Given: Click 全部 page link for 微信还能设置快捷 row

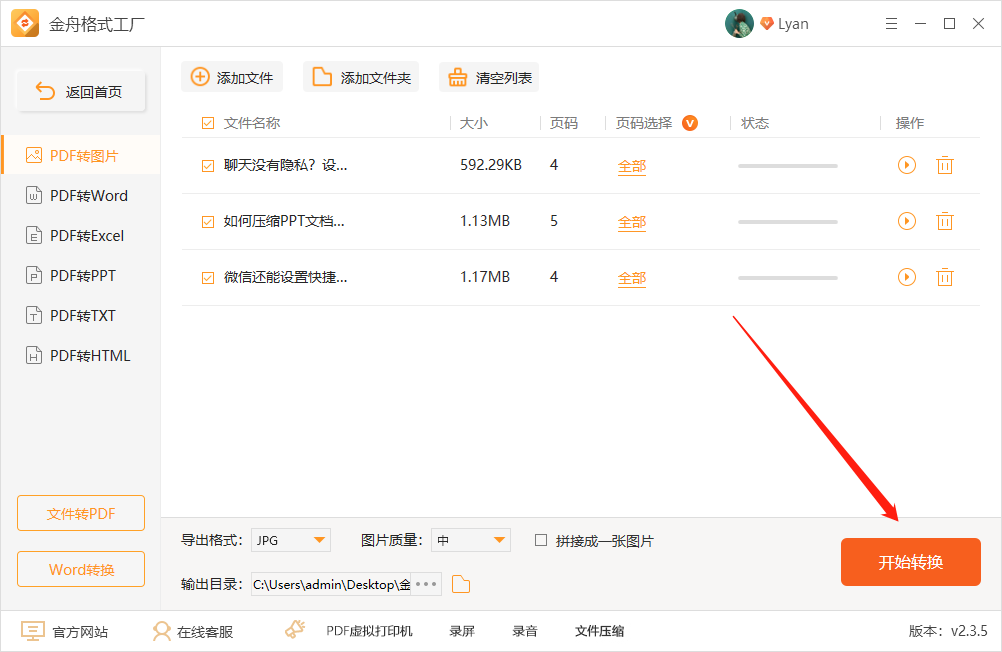Looking at the screenshot, I should pos(632,278).
